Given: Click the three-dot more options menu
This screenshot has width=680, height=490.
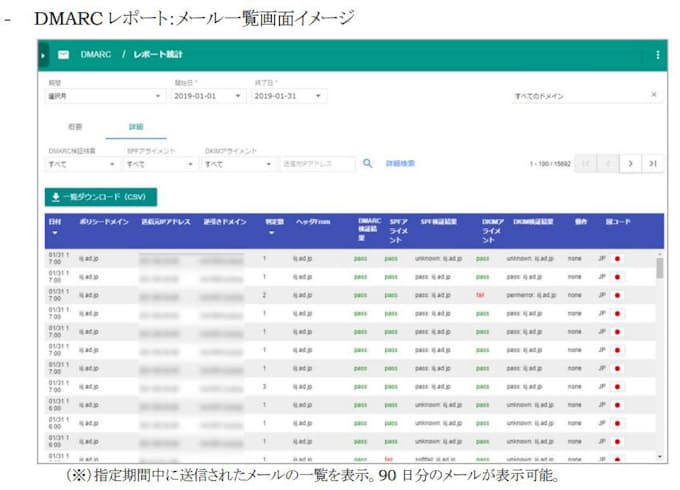Looking at the screenshot, I should pos(657,55).
